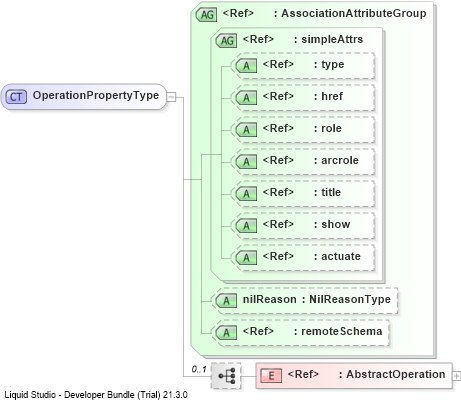Select the remoteSchema attribute name
This screenshot has width=461, height=400.
coord(342,331)
